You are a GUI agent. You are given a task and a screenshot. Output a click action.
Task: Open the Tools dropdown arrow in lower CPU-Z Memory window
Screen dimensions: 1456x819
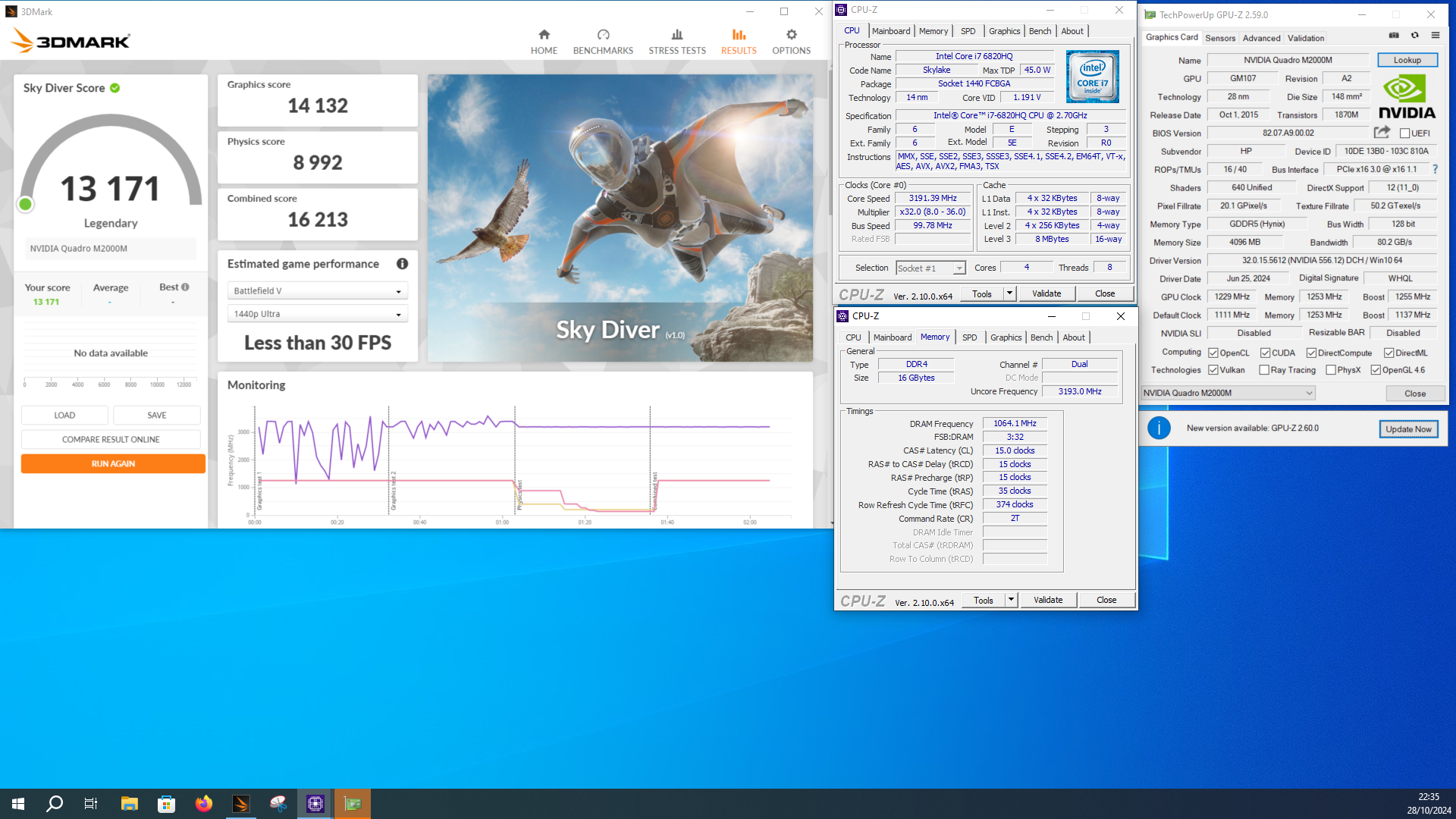1011,600
